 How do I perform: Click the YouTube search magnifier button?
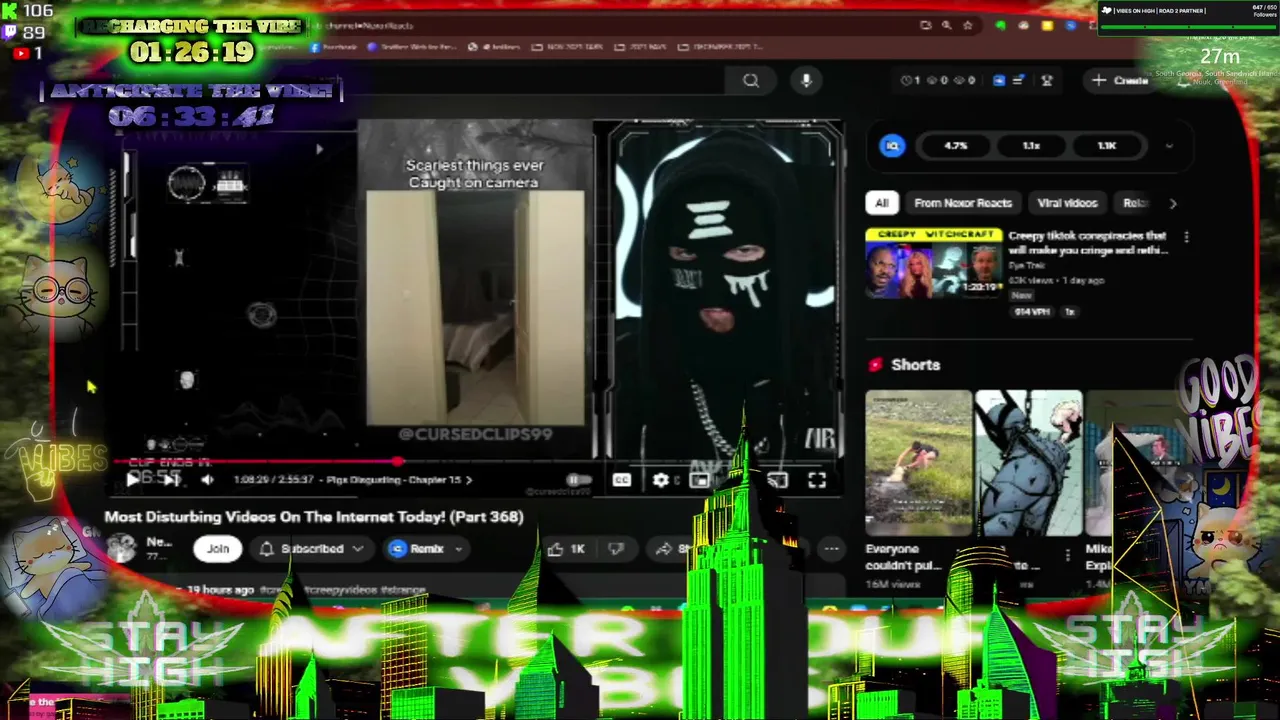point(751,81)
